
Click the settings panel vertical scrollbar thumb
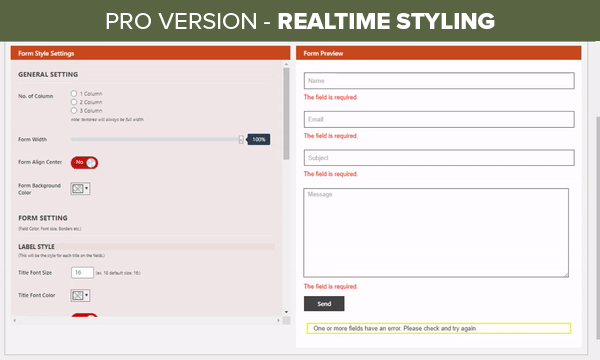click(x=286, y=114)
